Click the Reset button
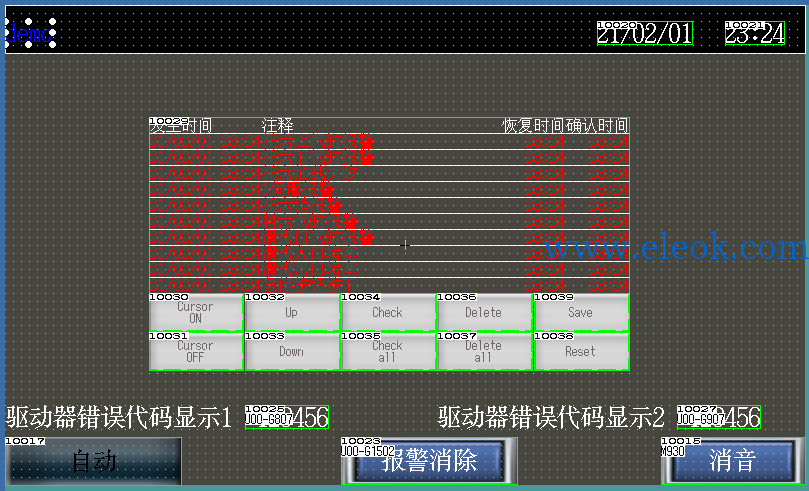This screenshot has height=491, width=809. tap(581, 352)
